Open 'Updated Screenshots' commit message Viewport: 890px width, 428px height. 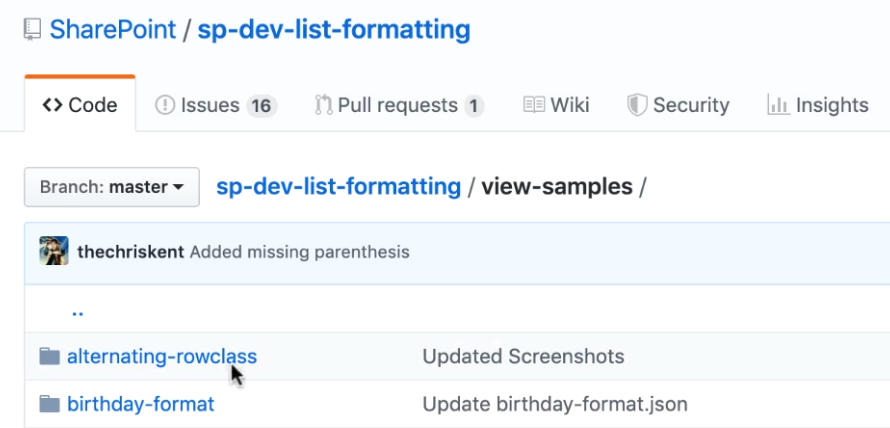(x=523, y=356)
